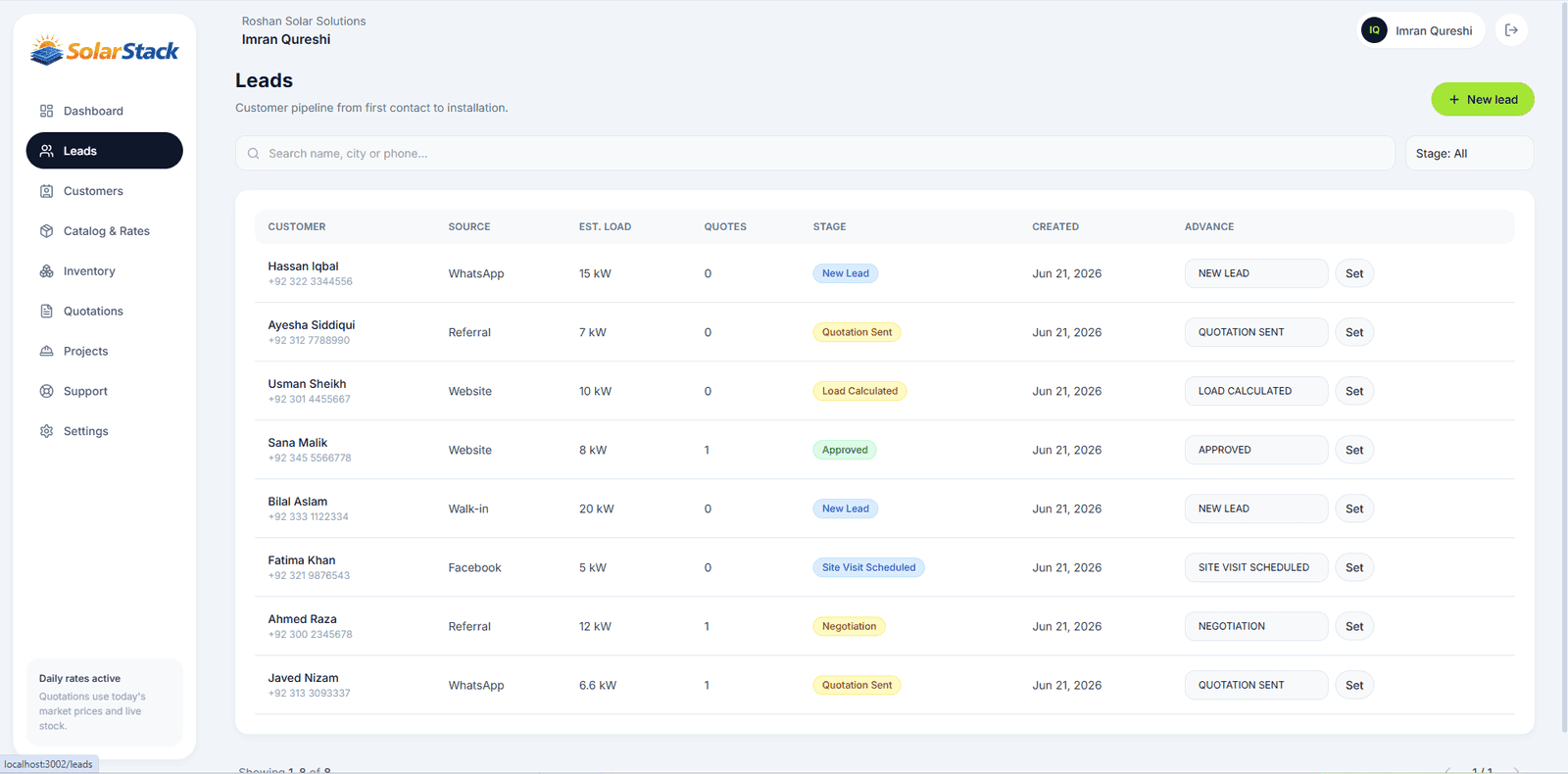Click the Dashboard grid icon
This screenshot has width=1568, height=774.
coord(46,111)
